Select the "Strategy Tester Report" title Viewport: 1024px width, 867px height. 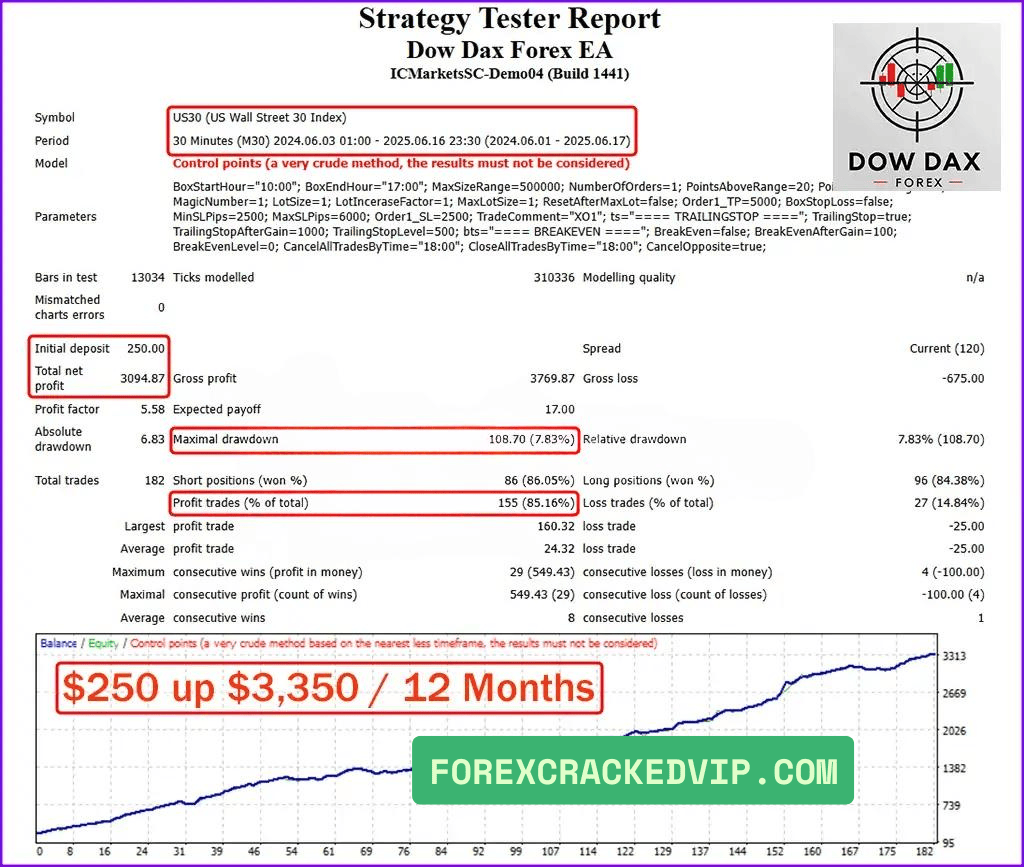pyautogui.click(x=509, y=18)
